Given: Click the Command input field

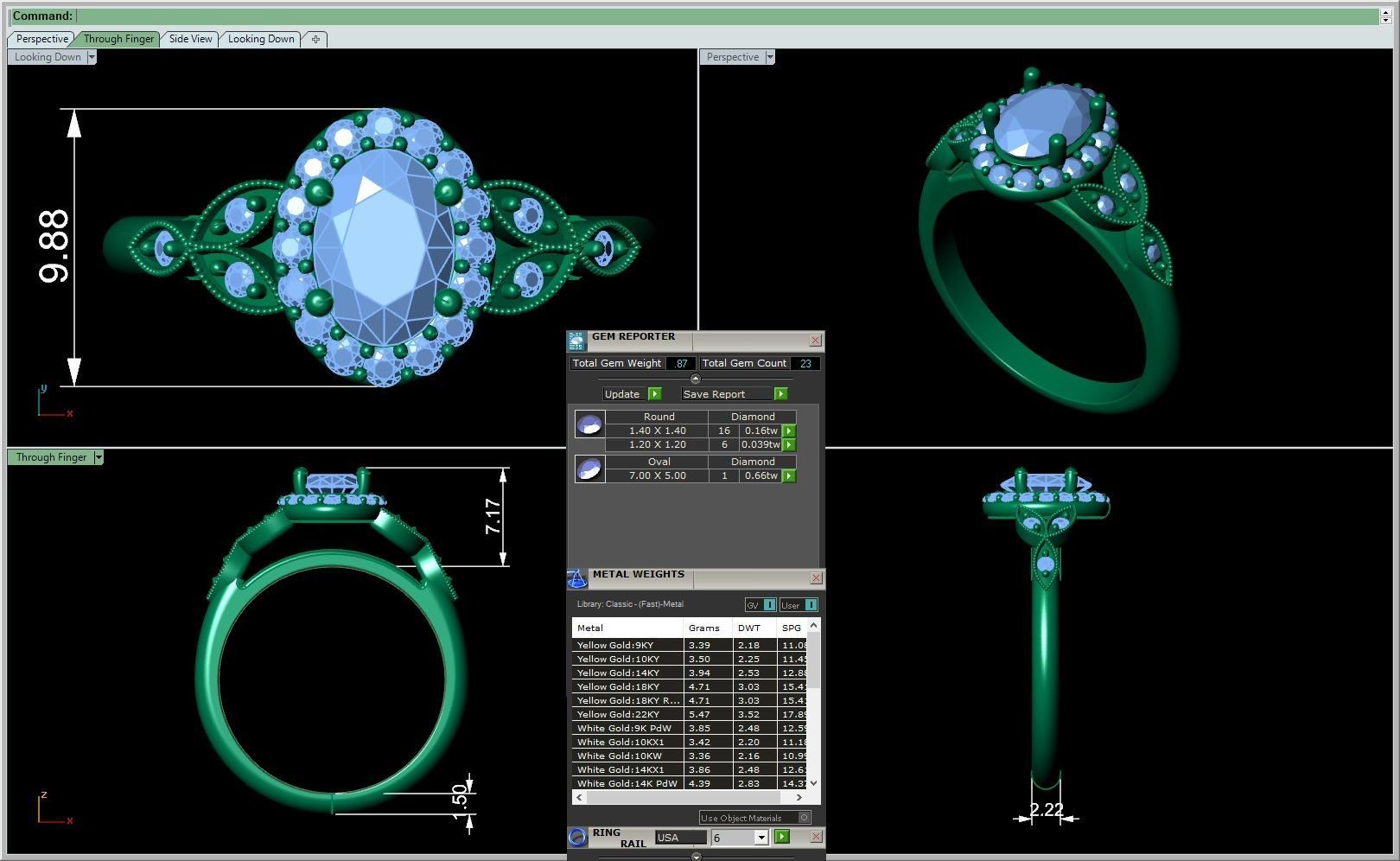Looking at the screenshot, I should tap(728, 16).
